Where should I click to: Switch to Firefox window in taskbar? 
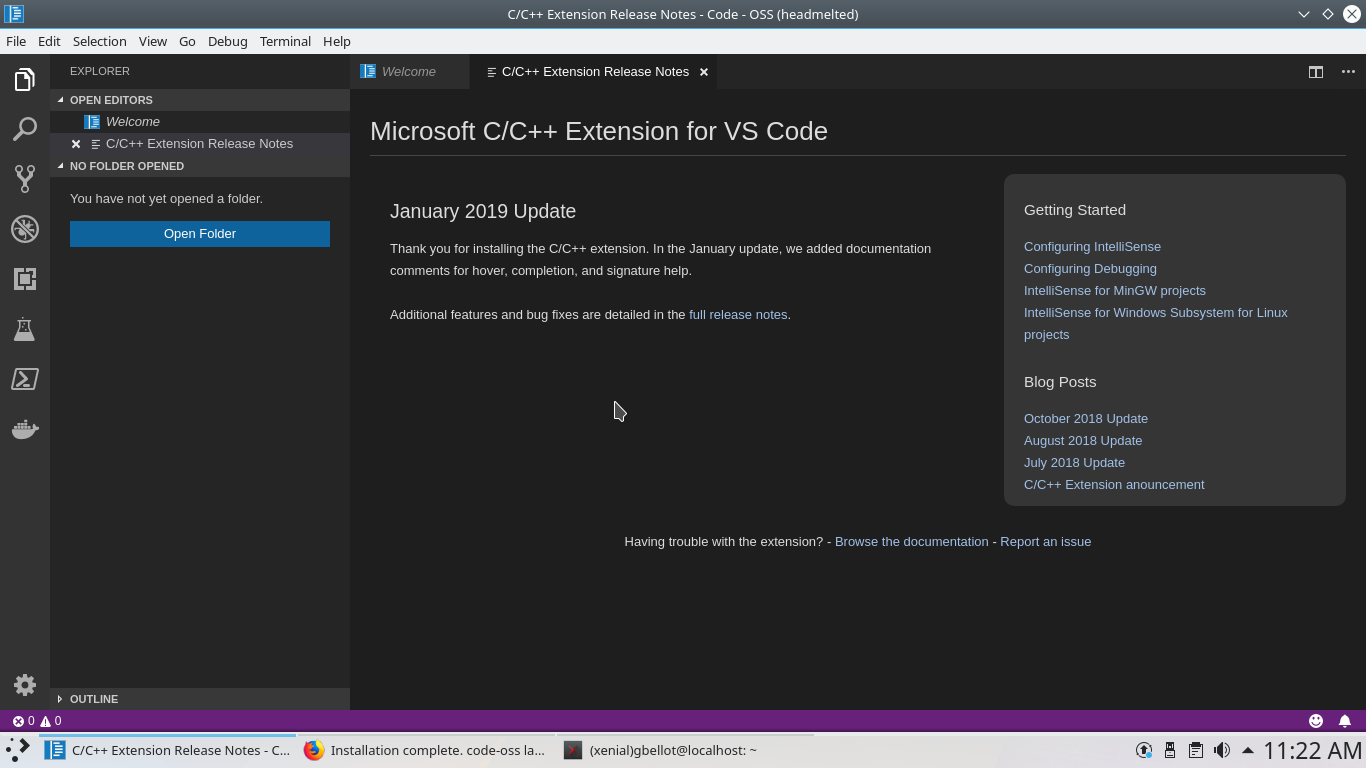pos(426,750)
